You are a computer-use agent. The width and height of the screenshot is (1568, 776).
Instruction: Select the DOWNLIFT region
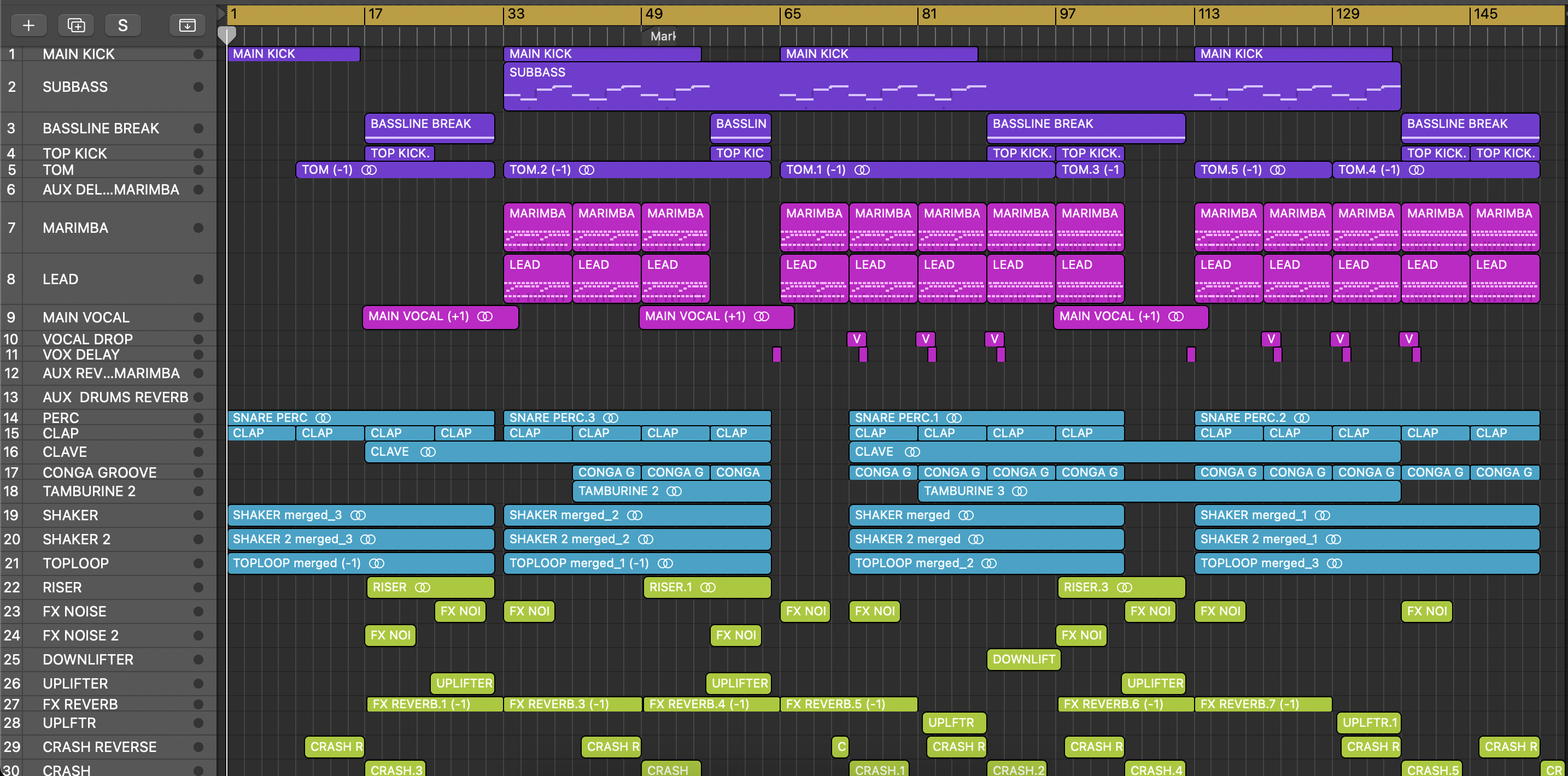click(x=1023, y=659)
